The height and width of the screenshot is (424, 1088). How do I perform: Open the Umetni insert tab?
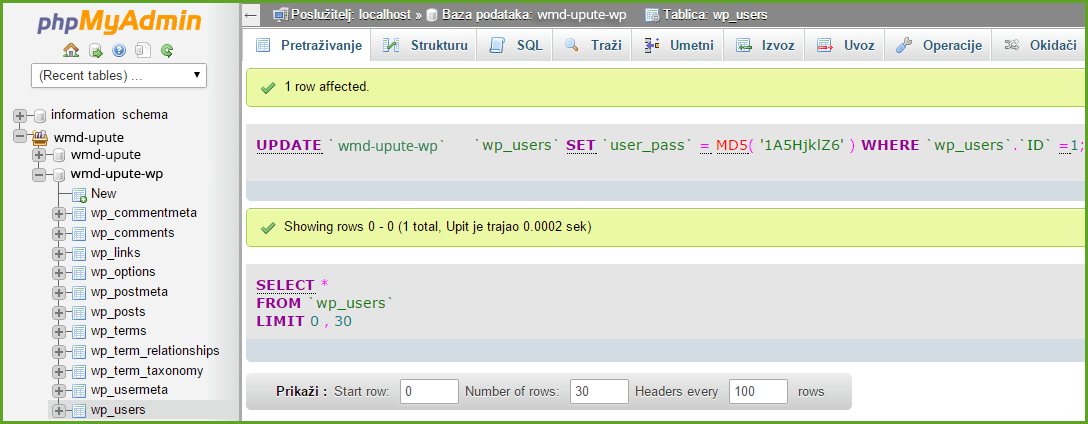[678, 46]
